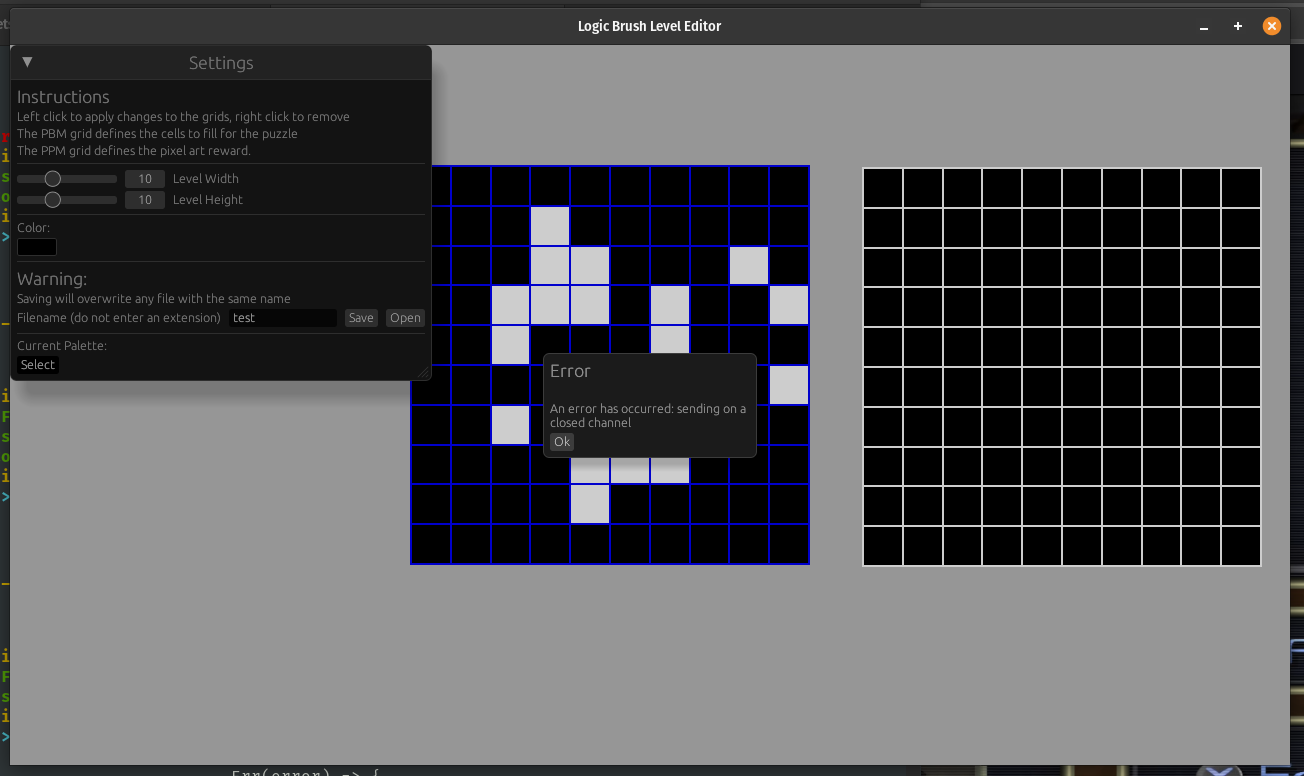Image resolution: width=1304 pixels, height=776 pixels.
Task: Click Select under Current Palette
Action: tap(38, 365)
